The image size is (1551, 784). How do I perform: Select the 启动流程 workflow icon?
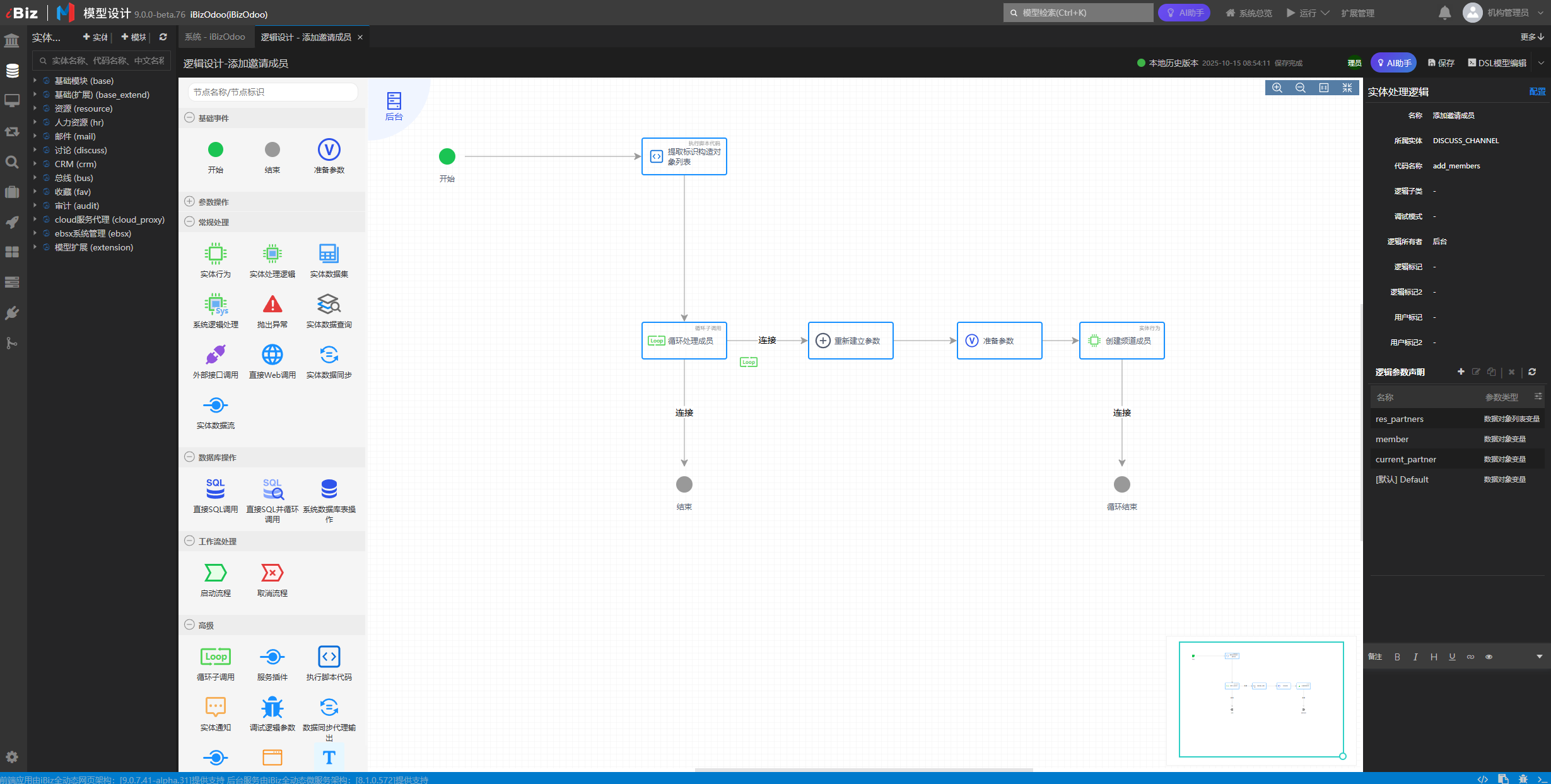[215, 573]
